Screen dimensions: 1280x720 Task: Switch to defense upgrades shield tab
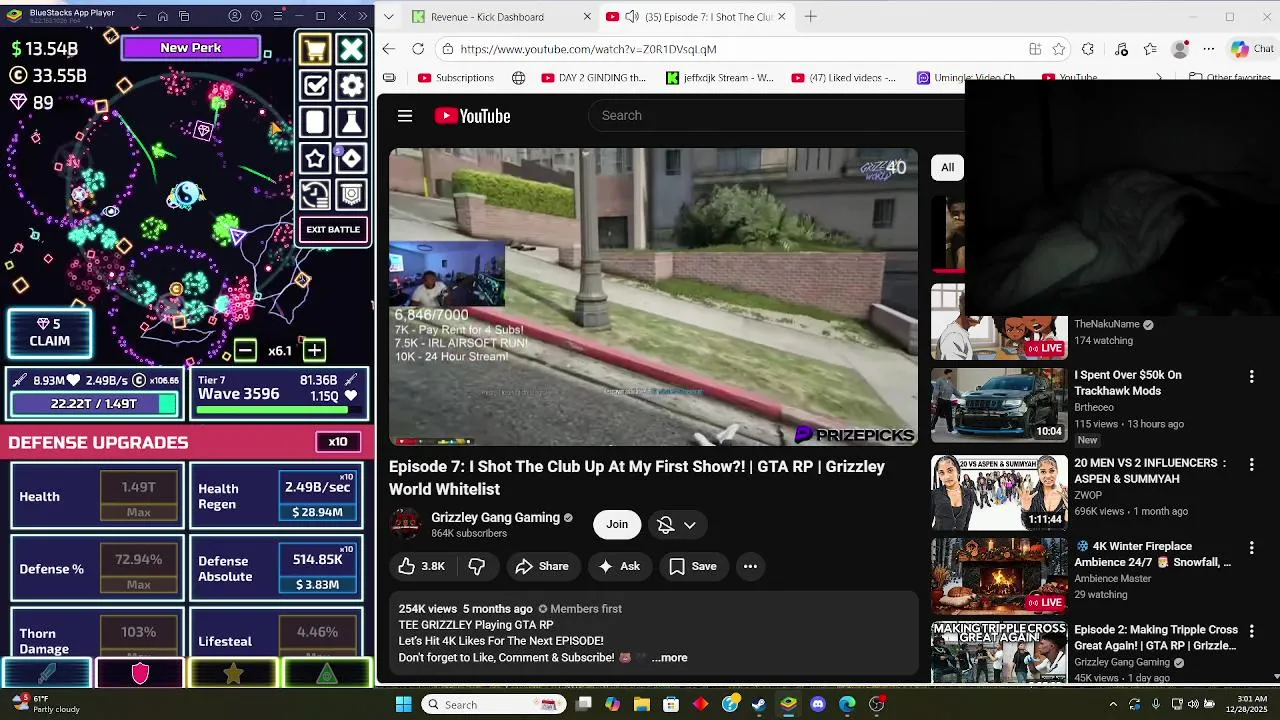(140, 674)
